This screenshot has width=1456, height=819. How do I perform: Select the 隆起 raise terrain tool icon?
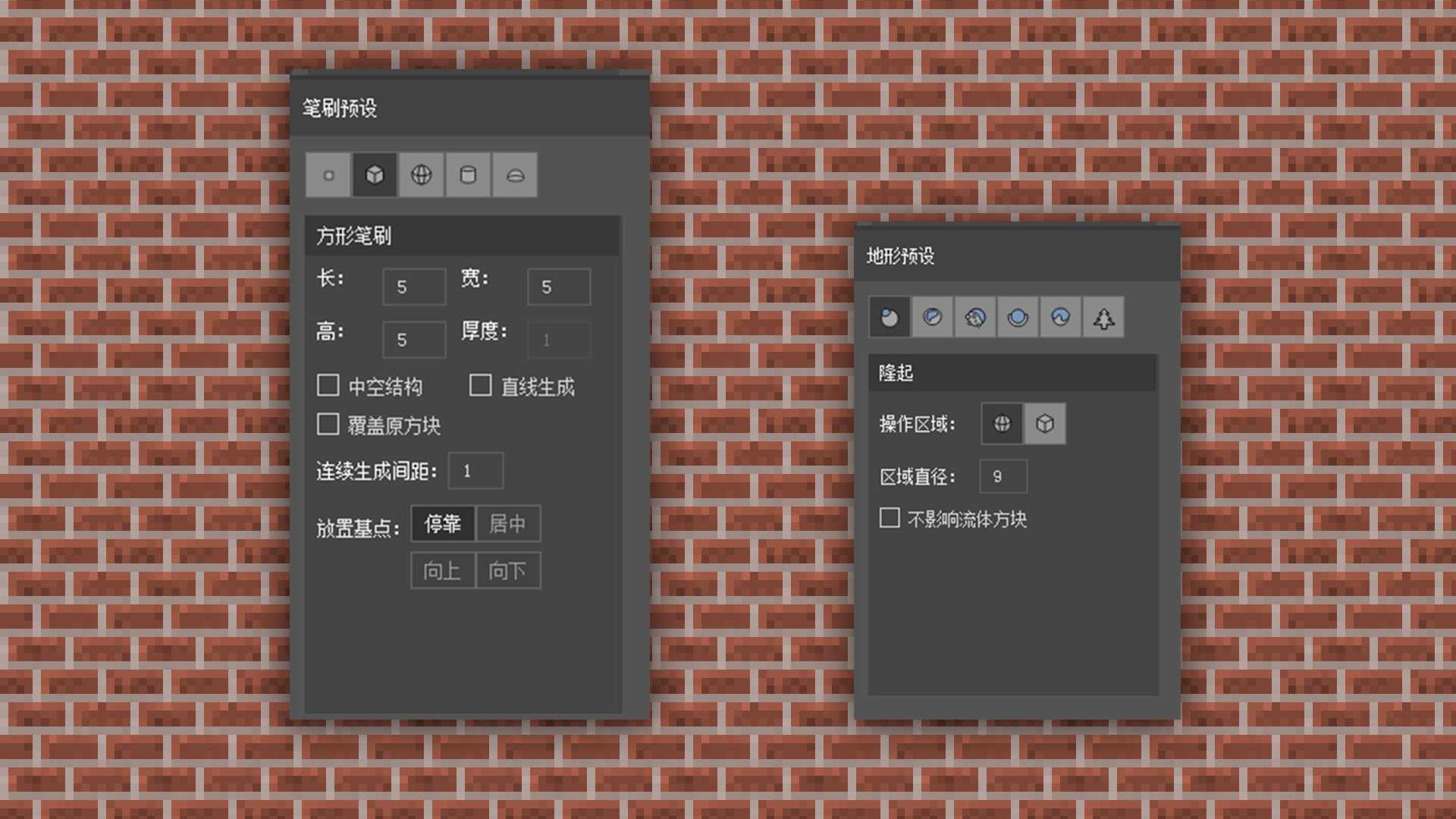click(x=890, y=317)
